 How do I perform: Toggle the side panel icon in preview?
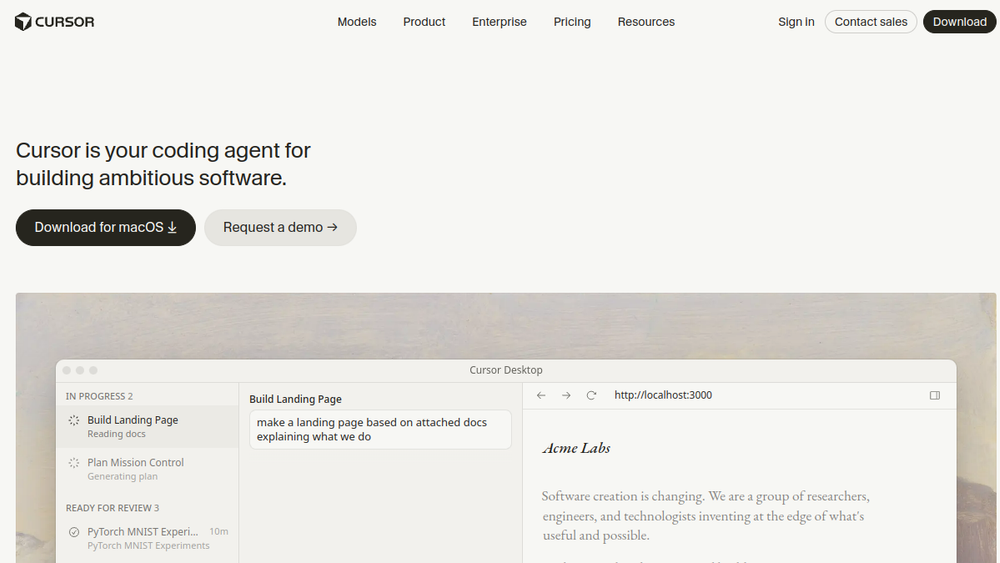point(935,395)
